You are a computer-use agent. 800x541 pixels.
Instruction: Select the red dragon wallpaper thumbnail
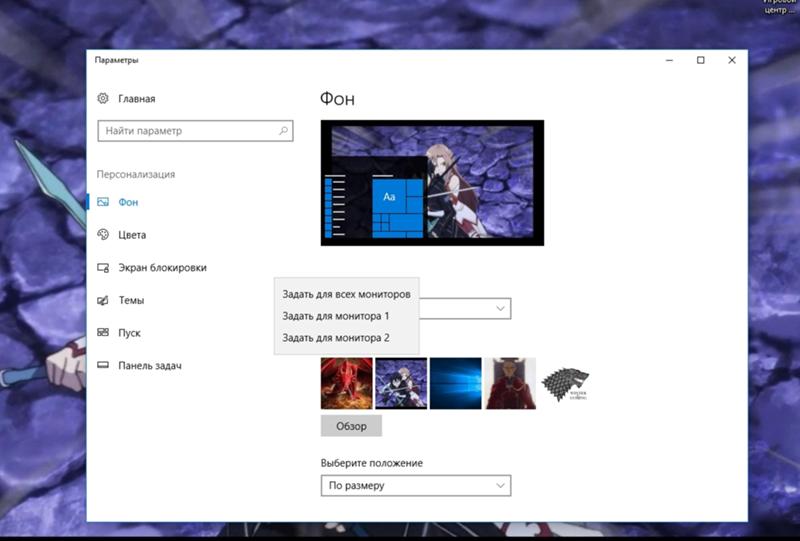tap(346, 383)
